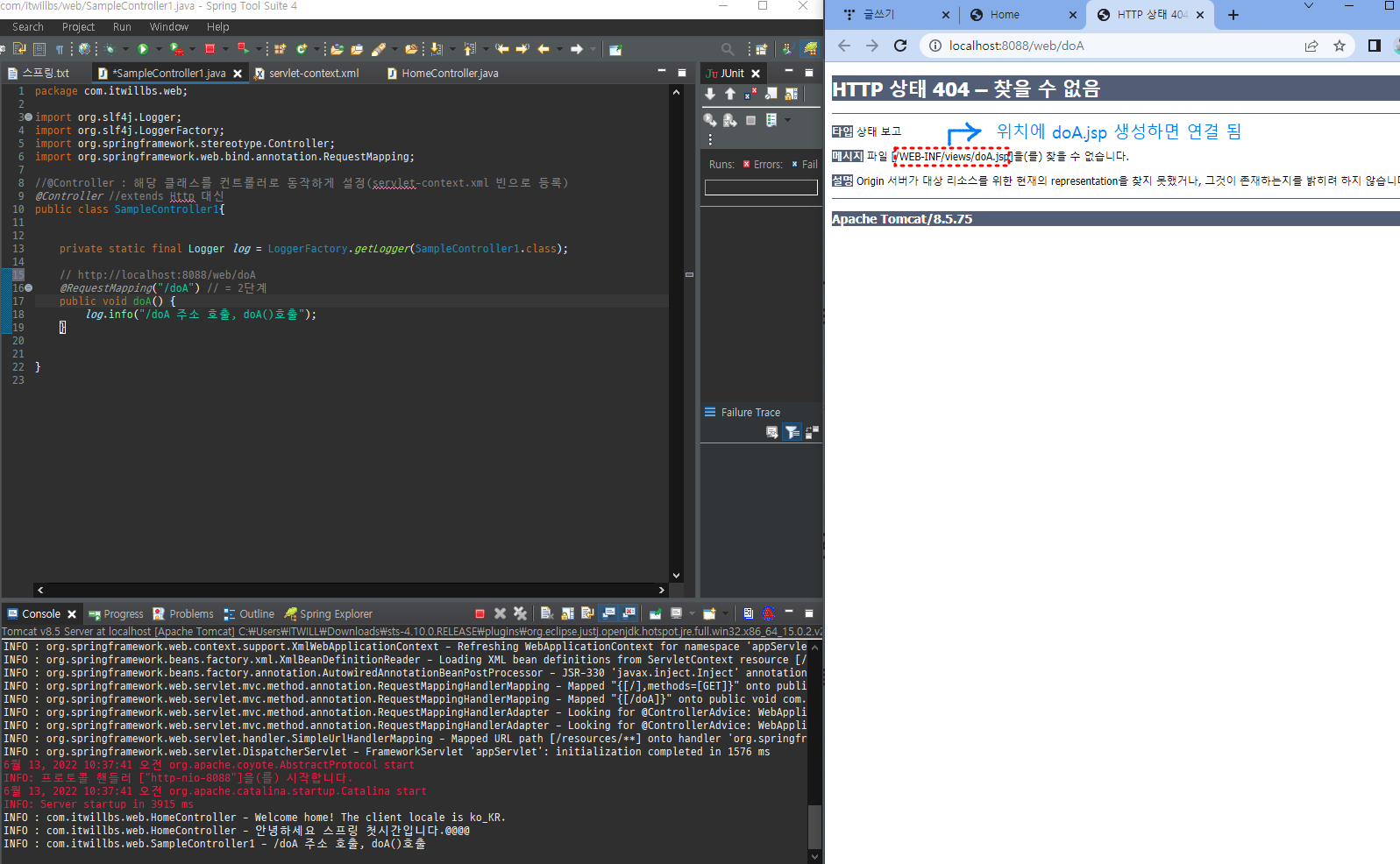Toggle JUnit Scroll Lock icon

pos(791,94)
